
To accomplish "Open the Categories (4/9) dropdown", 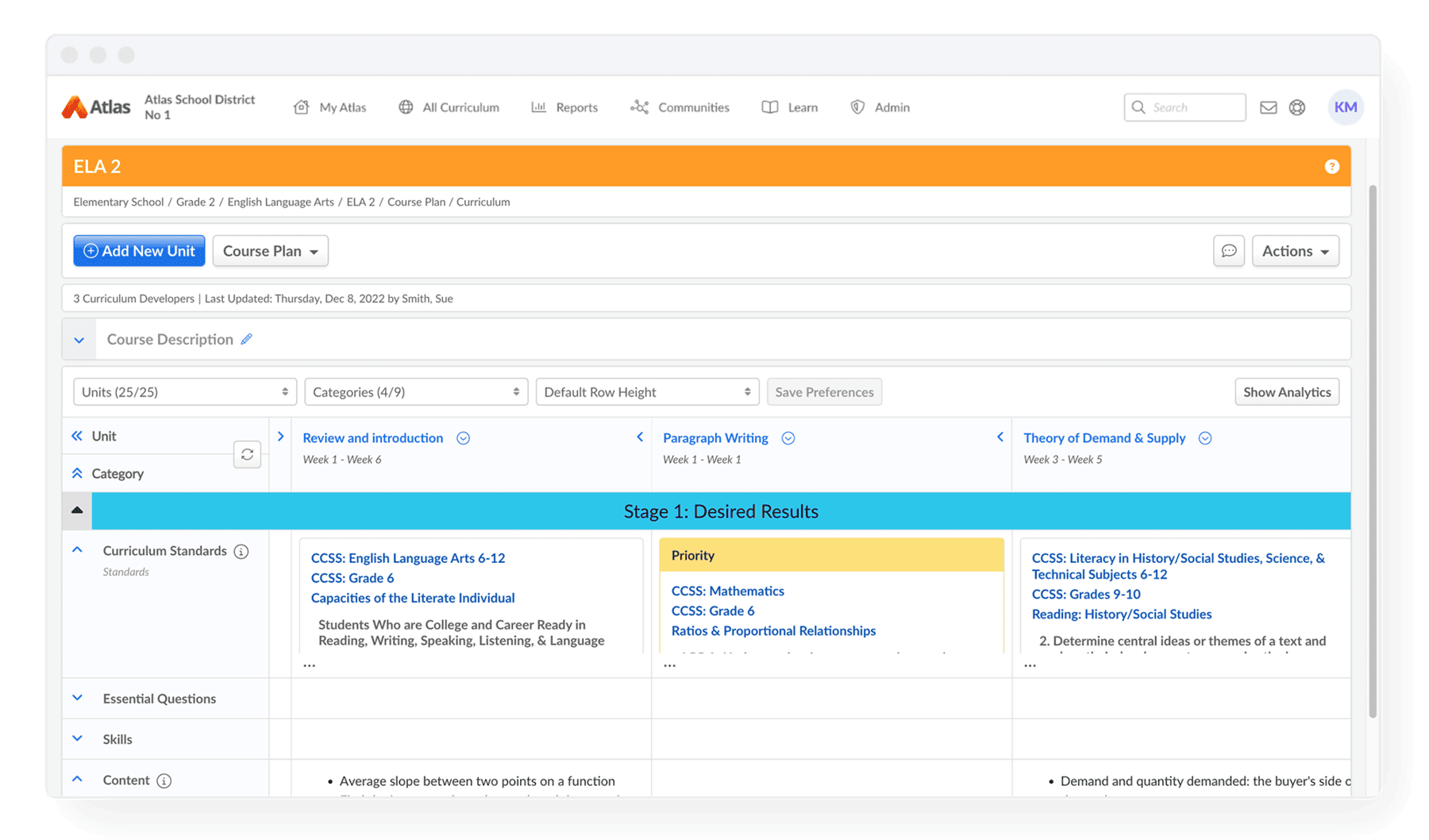I will tap(415, 392).
